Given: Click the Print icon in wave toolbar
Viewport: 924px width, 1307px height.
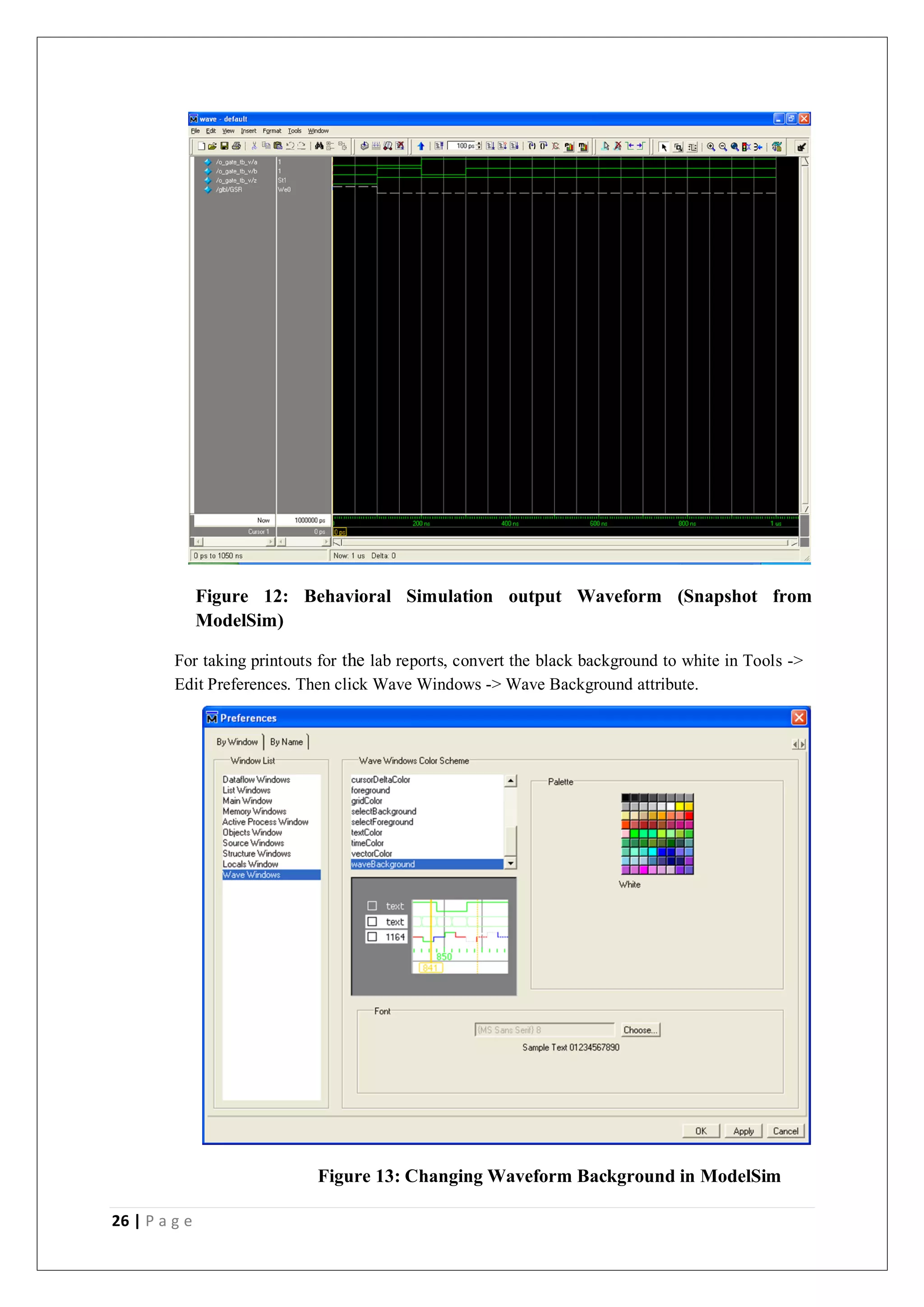Looking at the screenshot, I should (236, 146).
